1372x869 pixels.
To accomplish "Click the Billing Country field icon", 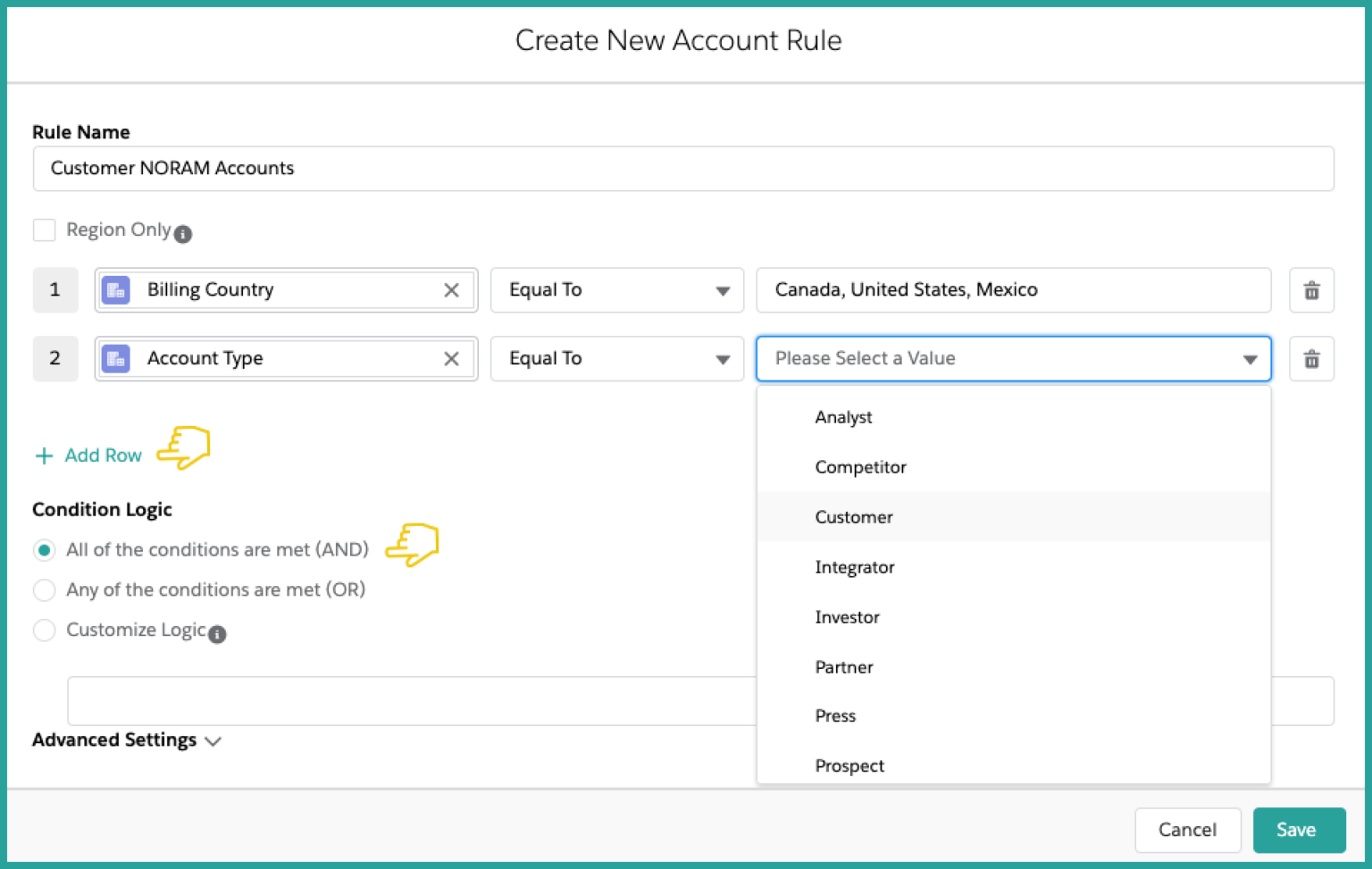I will point(116,290).
